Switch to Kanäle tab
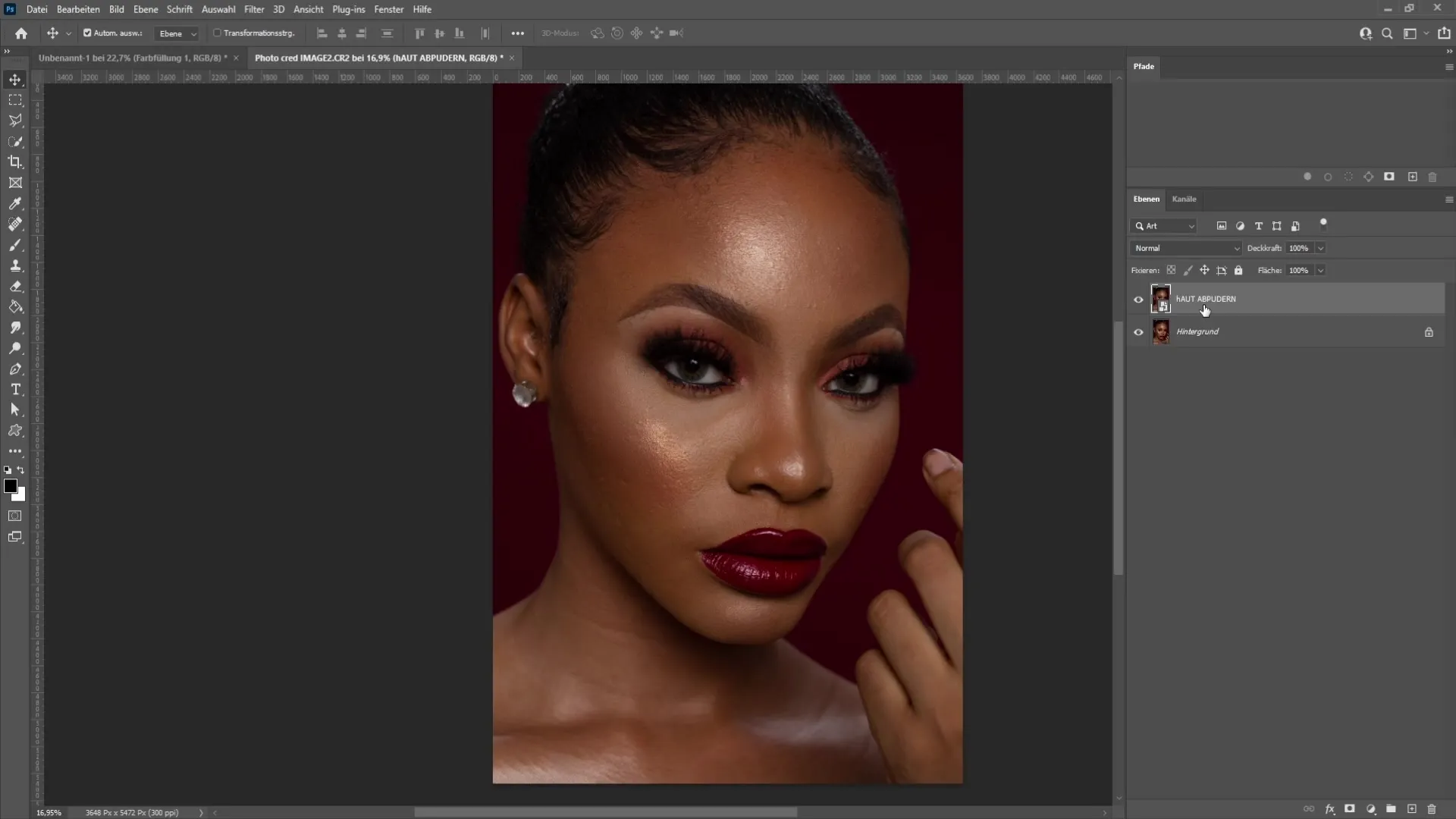Image resolution: width=1456 pixels, height=819 pixels. point(1184,198)
